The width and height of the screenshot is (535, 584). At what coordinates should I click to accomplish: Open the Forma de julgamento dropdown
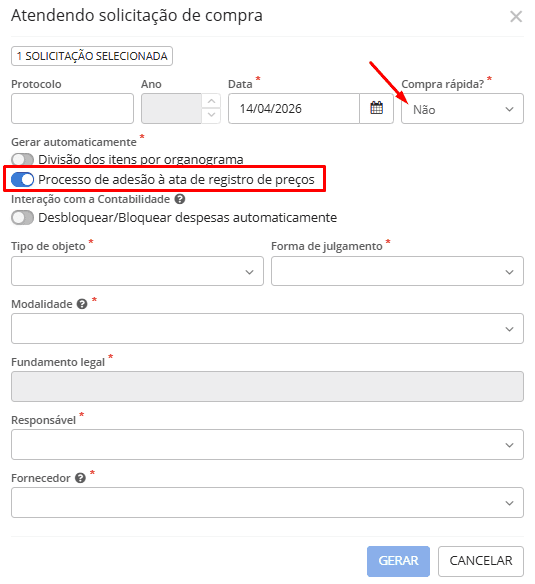point(397,271)
